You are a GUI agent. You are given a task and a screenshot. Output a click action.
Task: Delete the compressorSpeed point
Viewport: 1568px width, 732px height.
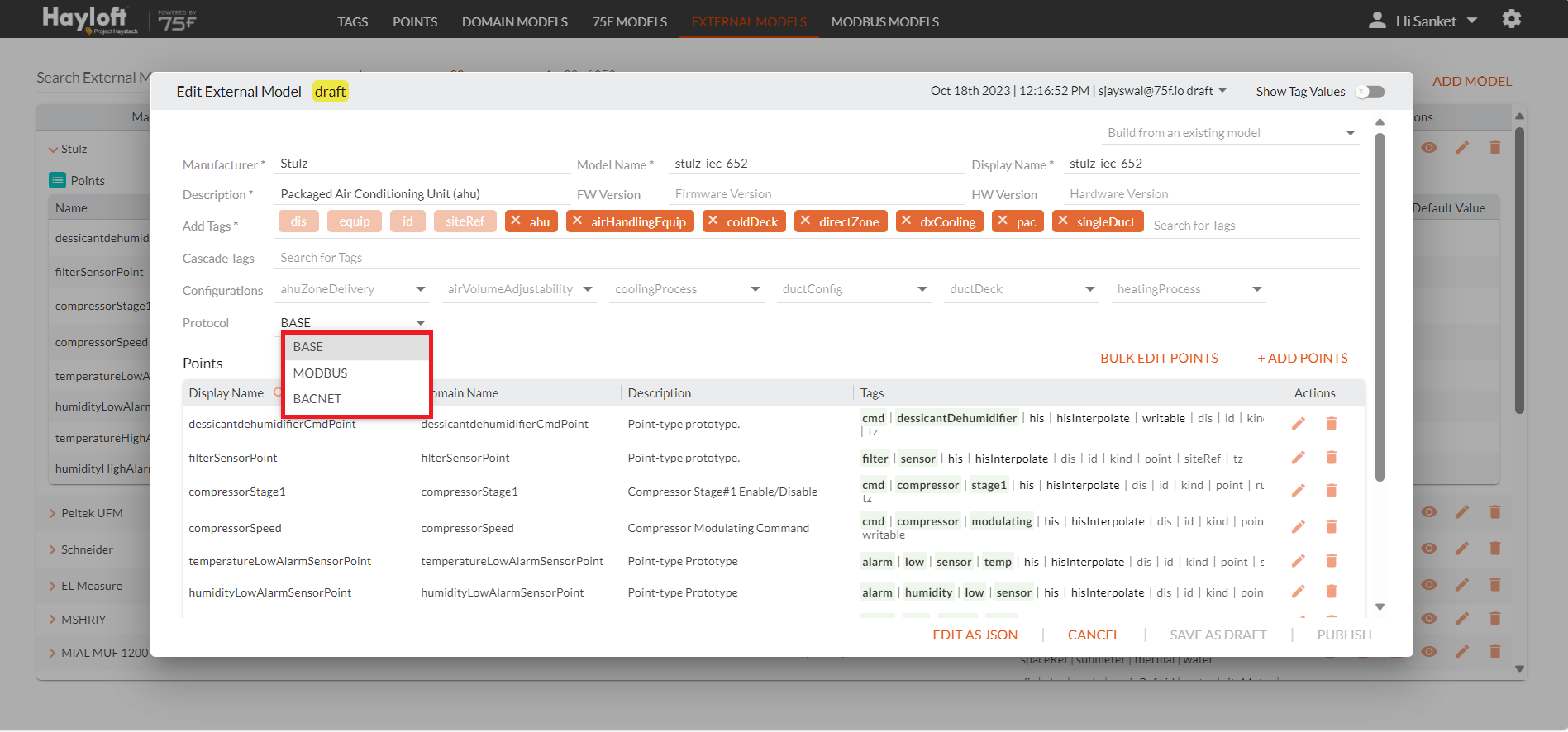pyautogui.click(x=1332, y=527)
